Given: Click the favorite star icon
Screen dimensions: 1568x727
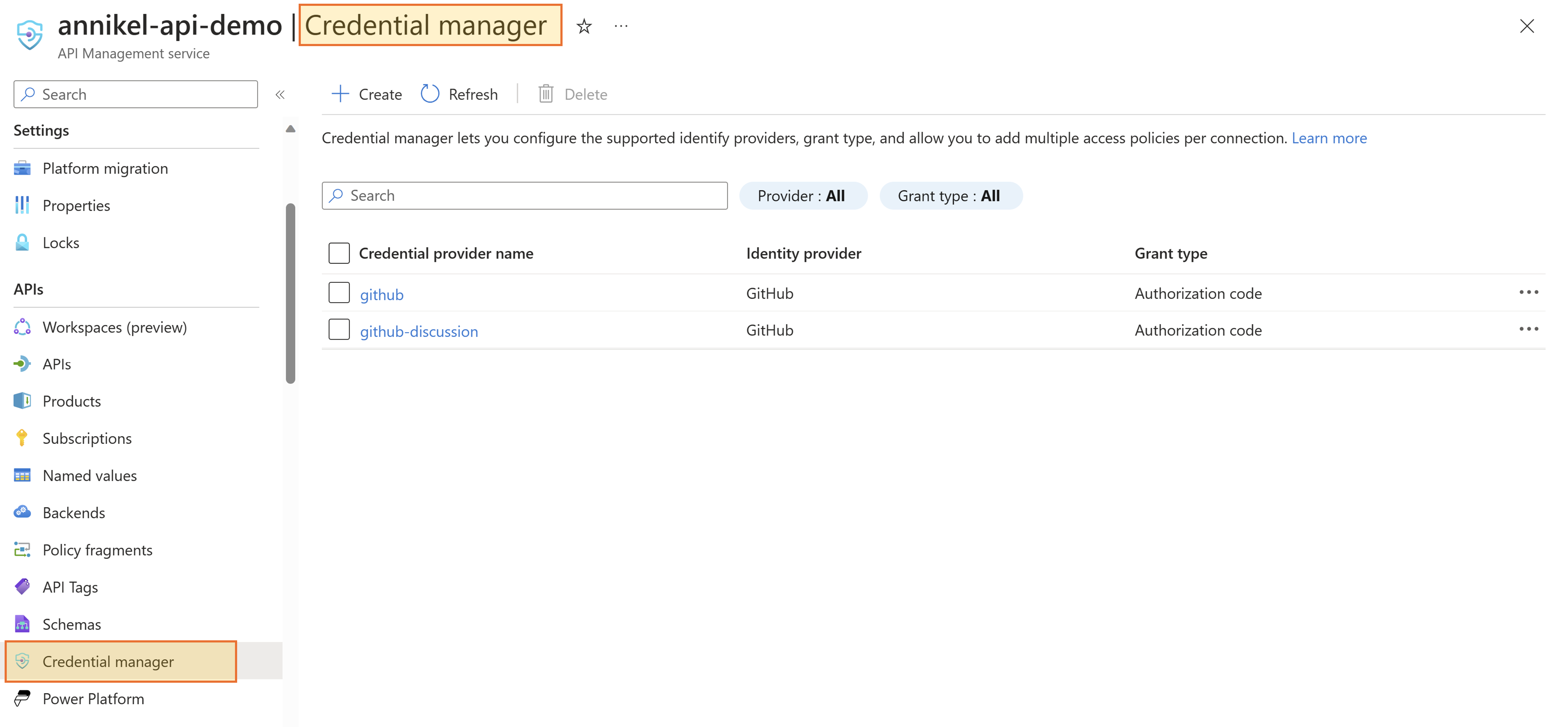Looking at the screenshot, I should tap(584, 26).
